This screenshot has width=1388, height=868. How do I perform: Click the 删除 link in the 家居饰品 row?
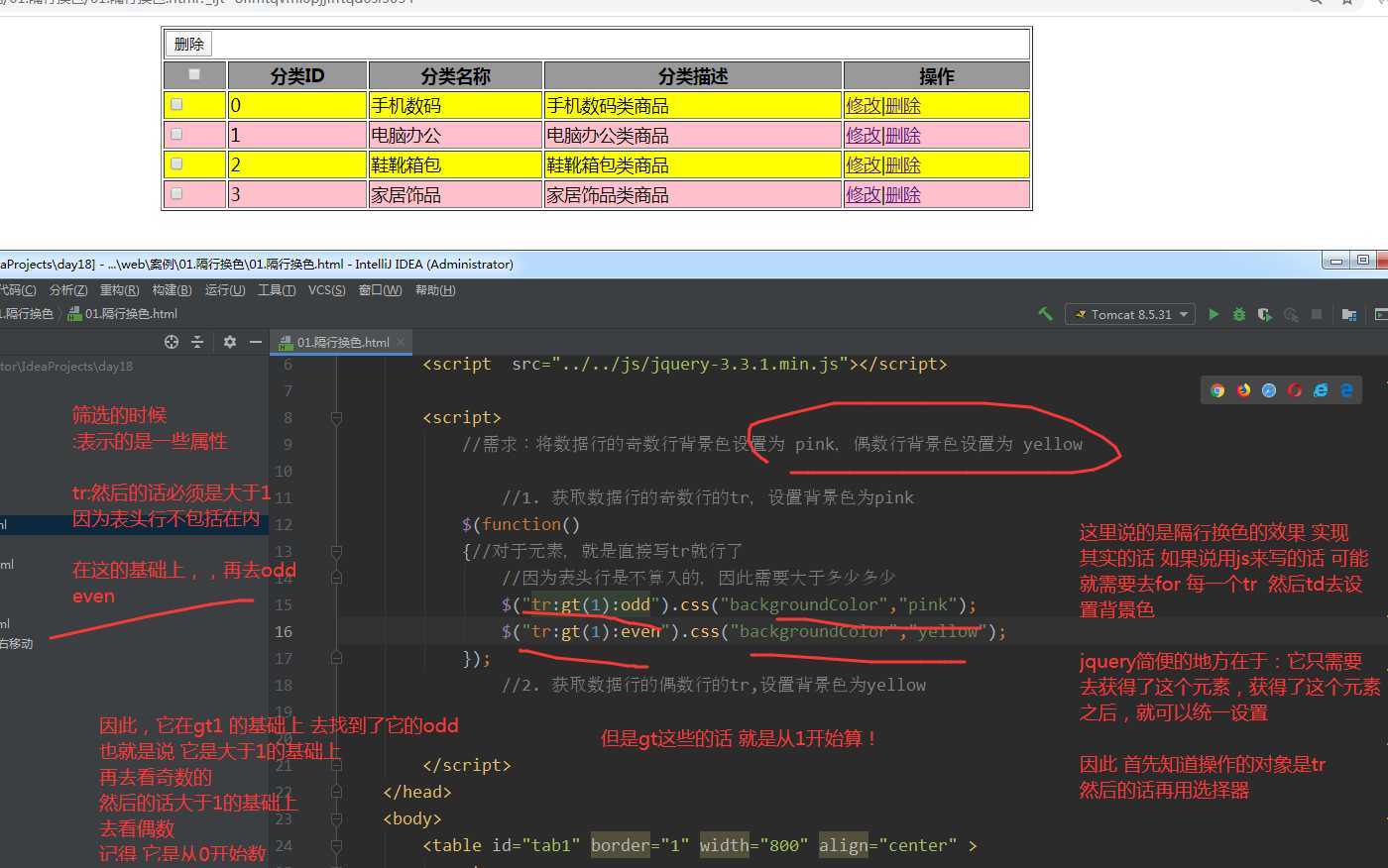click(x=903, y=194)
